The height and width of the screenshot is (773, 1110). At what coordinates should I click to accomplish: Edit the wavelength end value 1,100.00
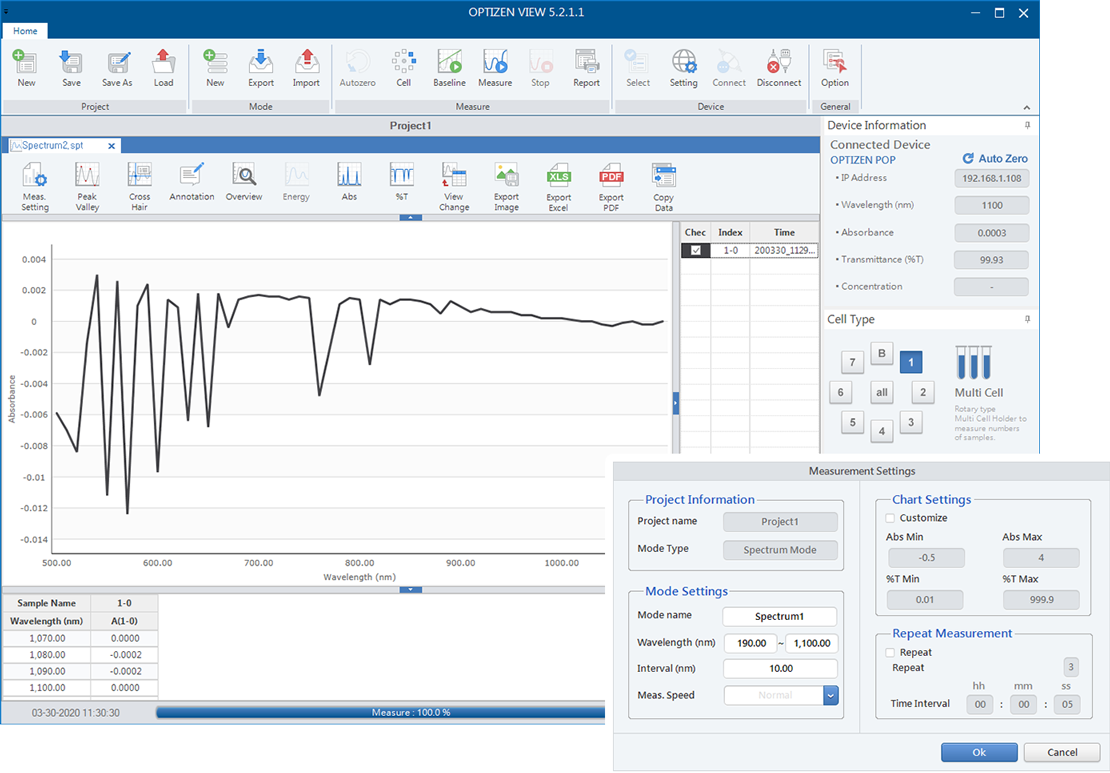coord(811,643)
